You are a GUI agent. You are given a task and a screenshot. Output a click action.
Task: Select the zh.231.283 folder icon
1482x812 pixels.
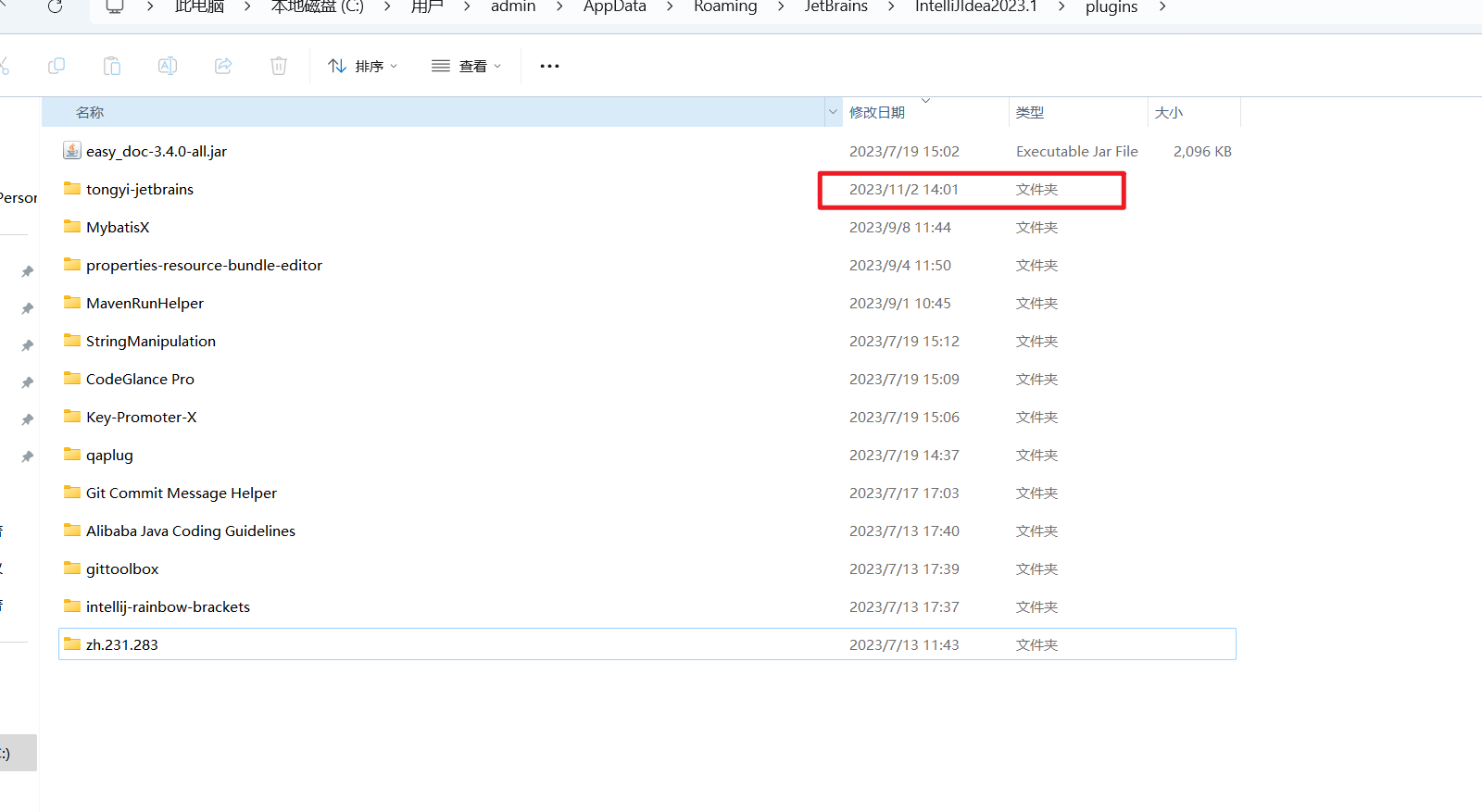72,643
